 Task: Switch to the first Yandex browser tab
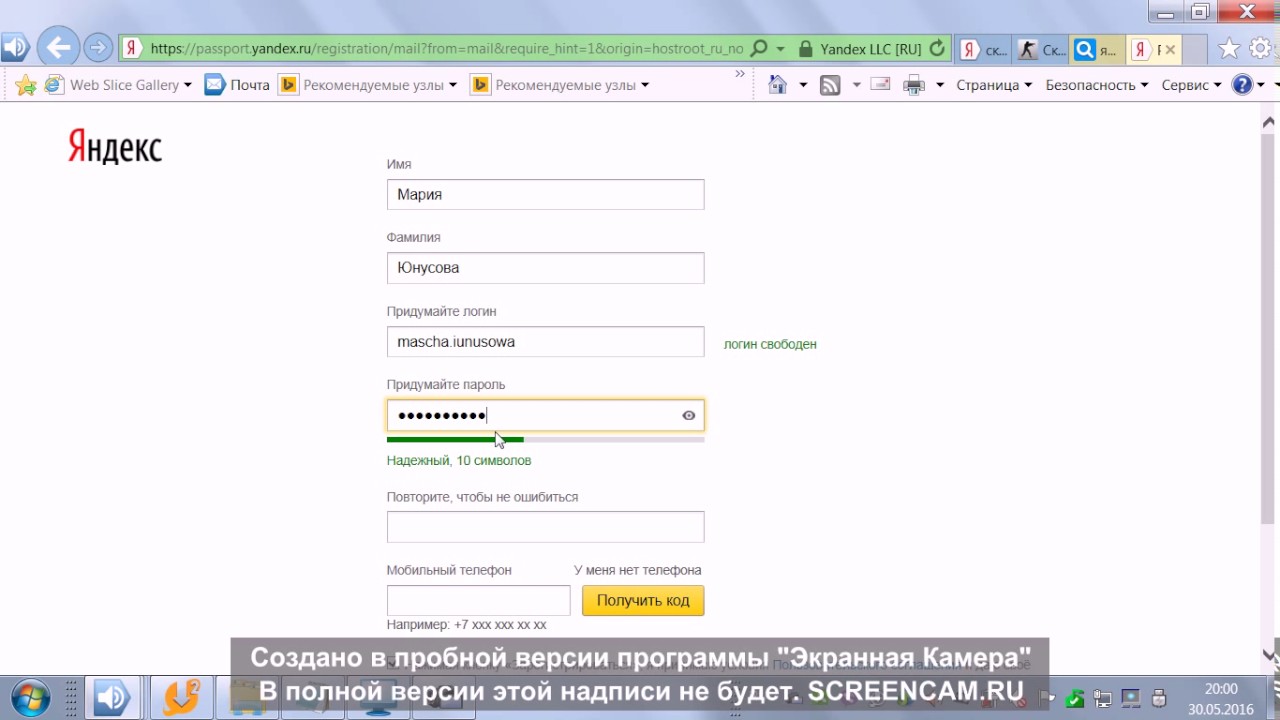click(982, 49)
